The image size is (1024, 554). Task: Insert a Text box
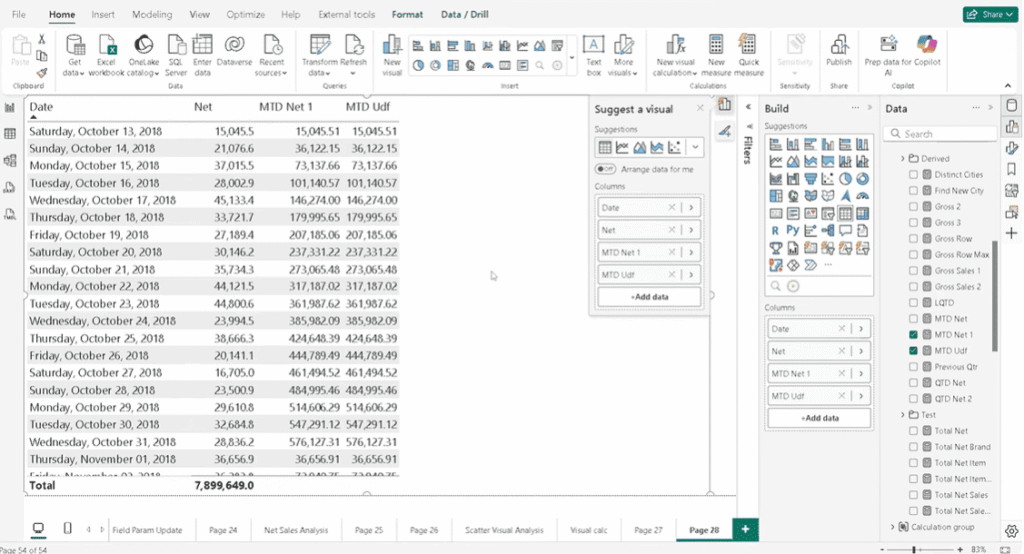click(x=593, y=55)
